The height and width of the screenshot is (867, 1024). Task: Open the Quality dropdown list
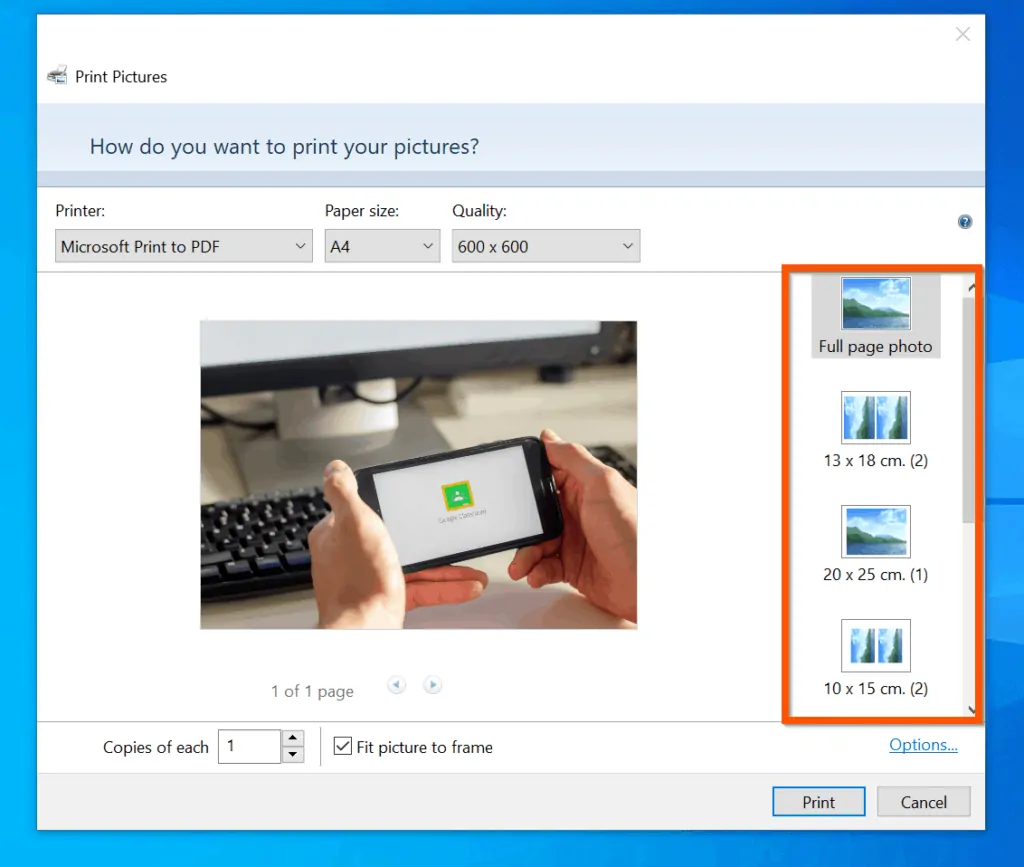pyautogui.click(x=545, y=246)
